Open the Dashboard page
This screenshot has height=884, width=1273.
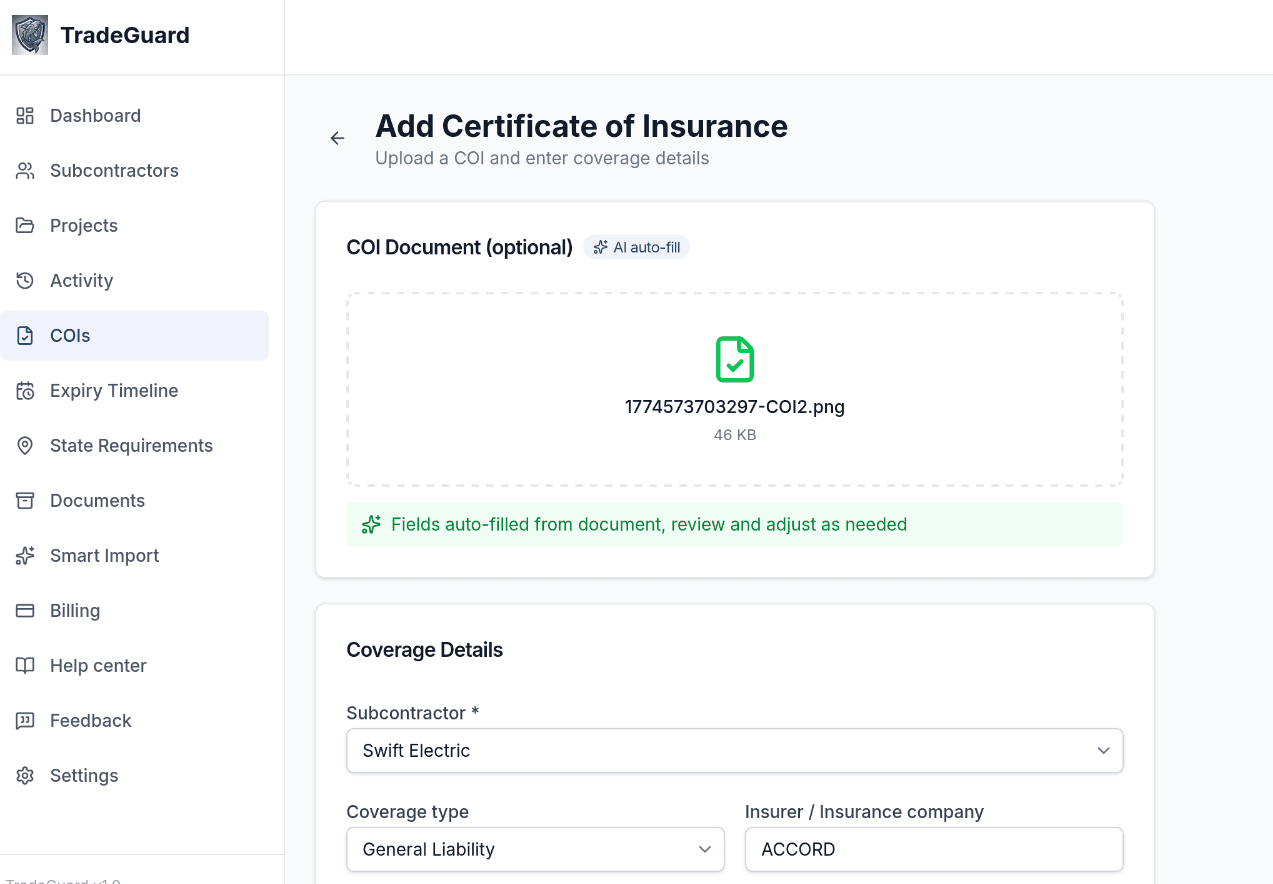[134, 116]
